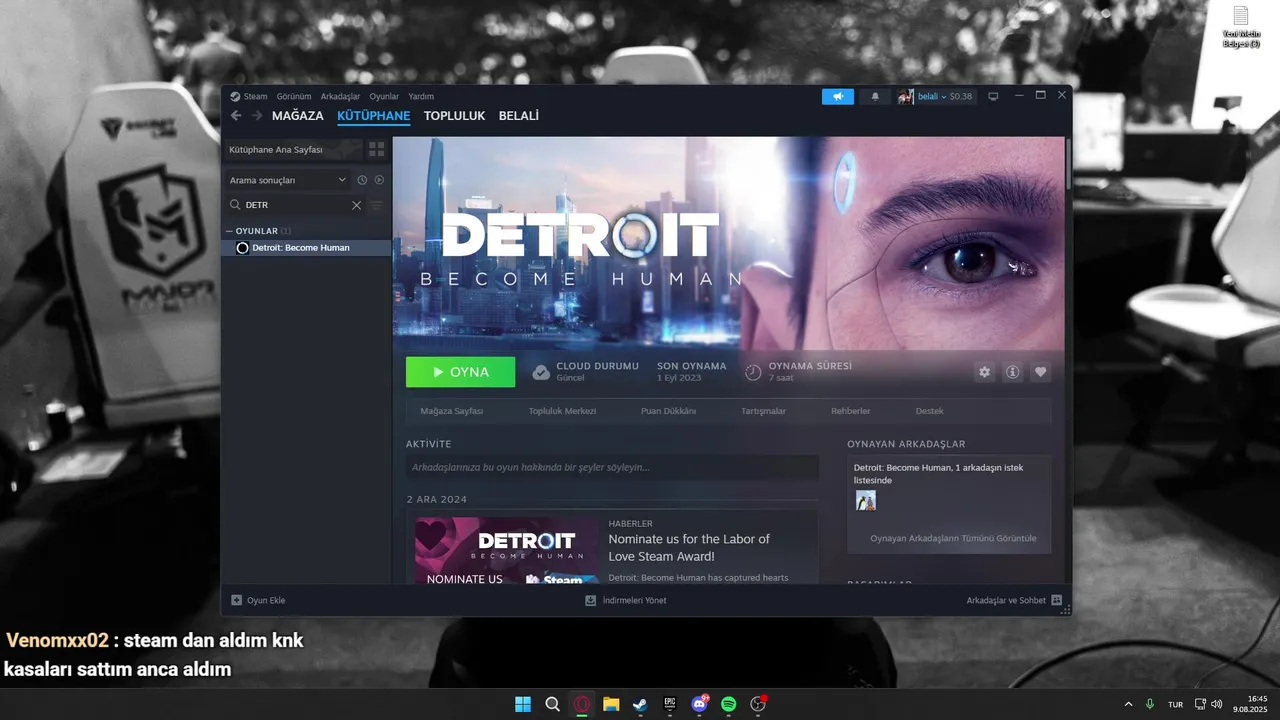Switch to the MAĞAZA tab
Image resolution: width=1280 pixels, height=720 pixels.
click(298, 116)
